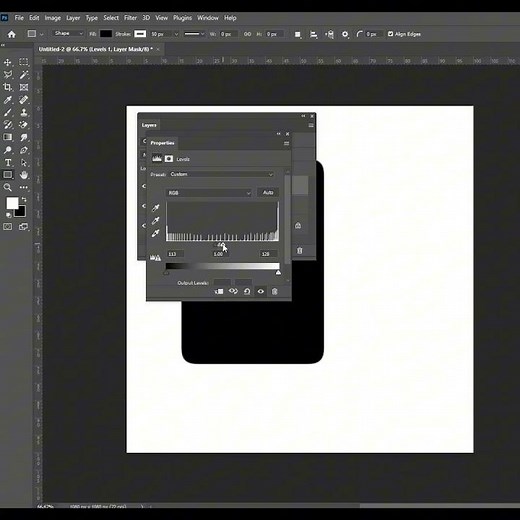
Task: Select the Eyedropper tool in toolbar
Action: tap(8, 100)
